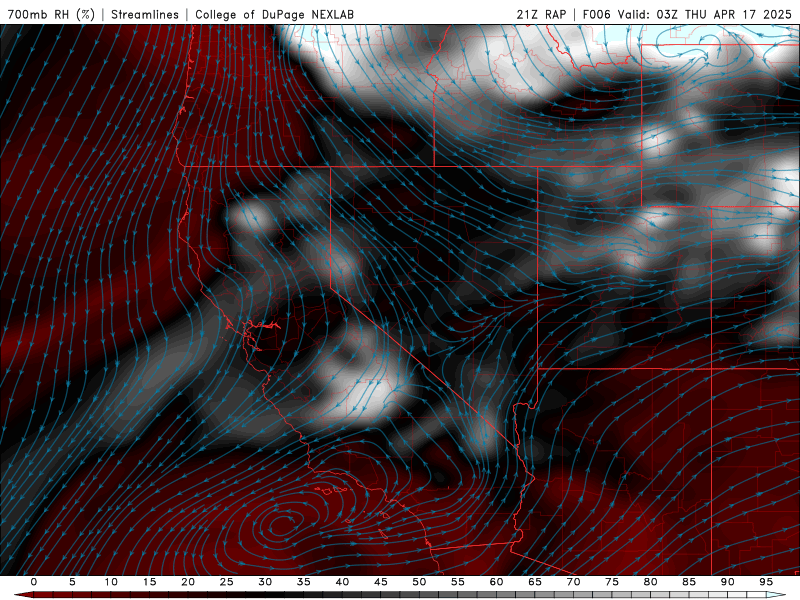This screenshot has width=800, height=600.
Task: Click the center of the closed streamline circulation offshore
Action: [282, 525]
